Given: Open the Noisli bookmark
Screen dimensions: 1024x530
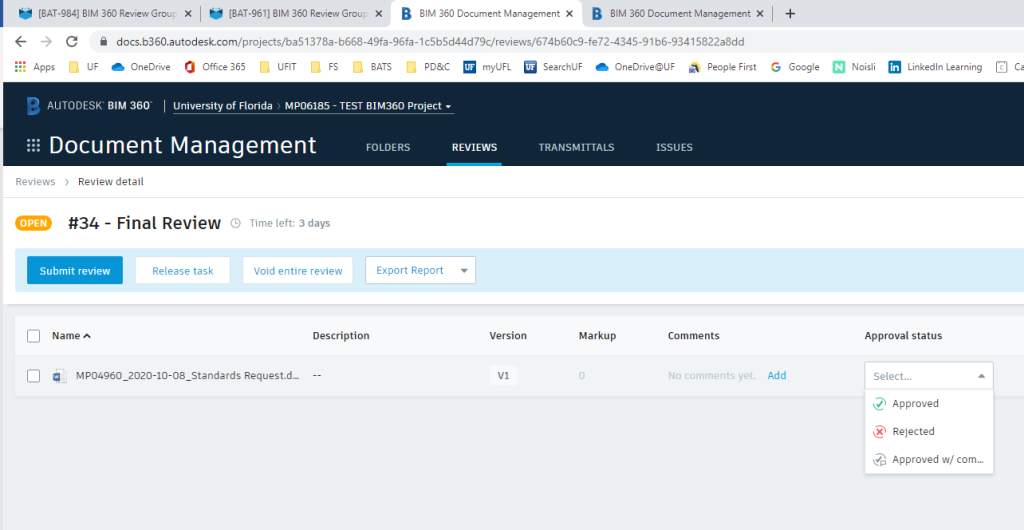Looking at the screenshot, I should pos(854,67).
